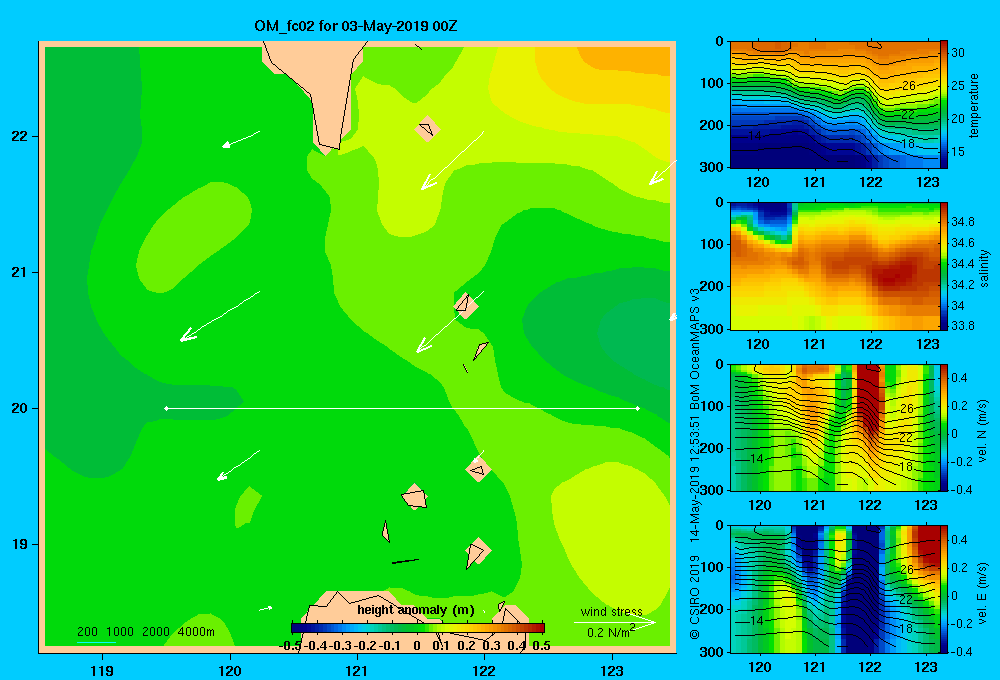Click the 'height anomaly (m)' label

pyautogui.click(x=416, y=610)
